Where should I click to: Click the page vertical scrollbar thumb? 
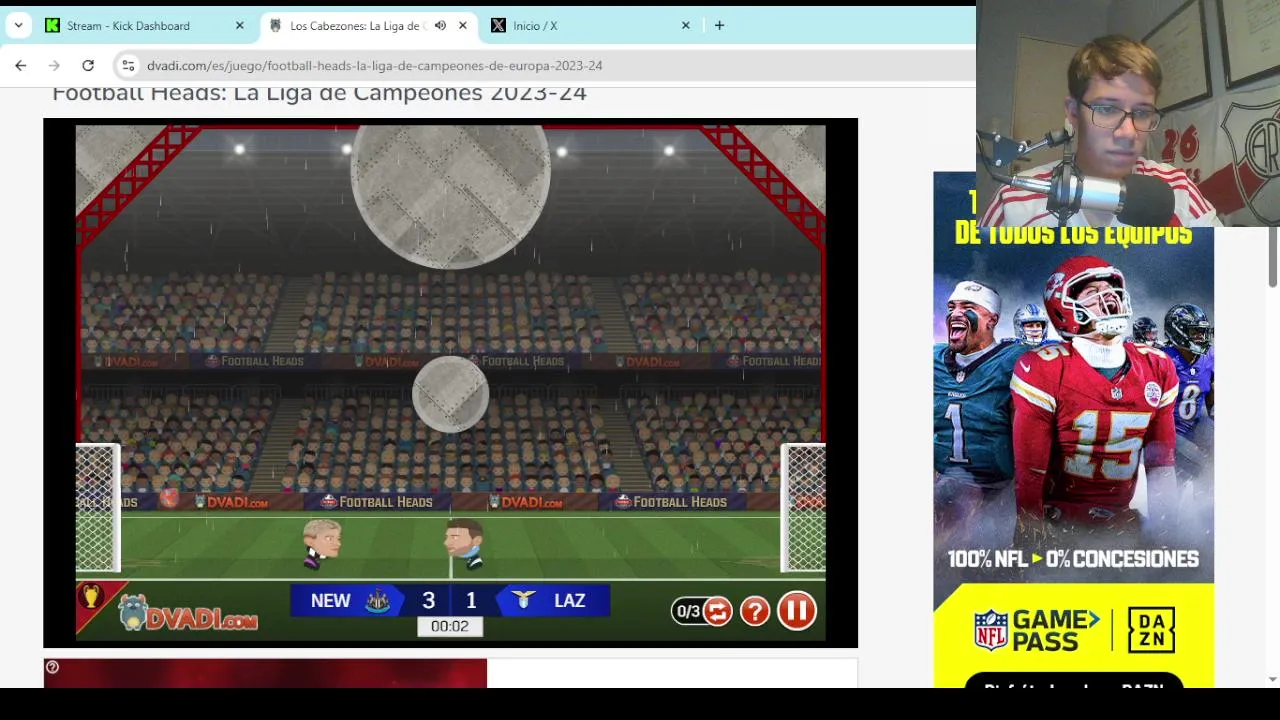click(x=1272, y=255)
